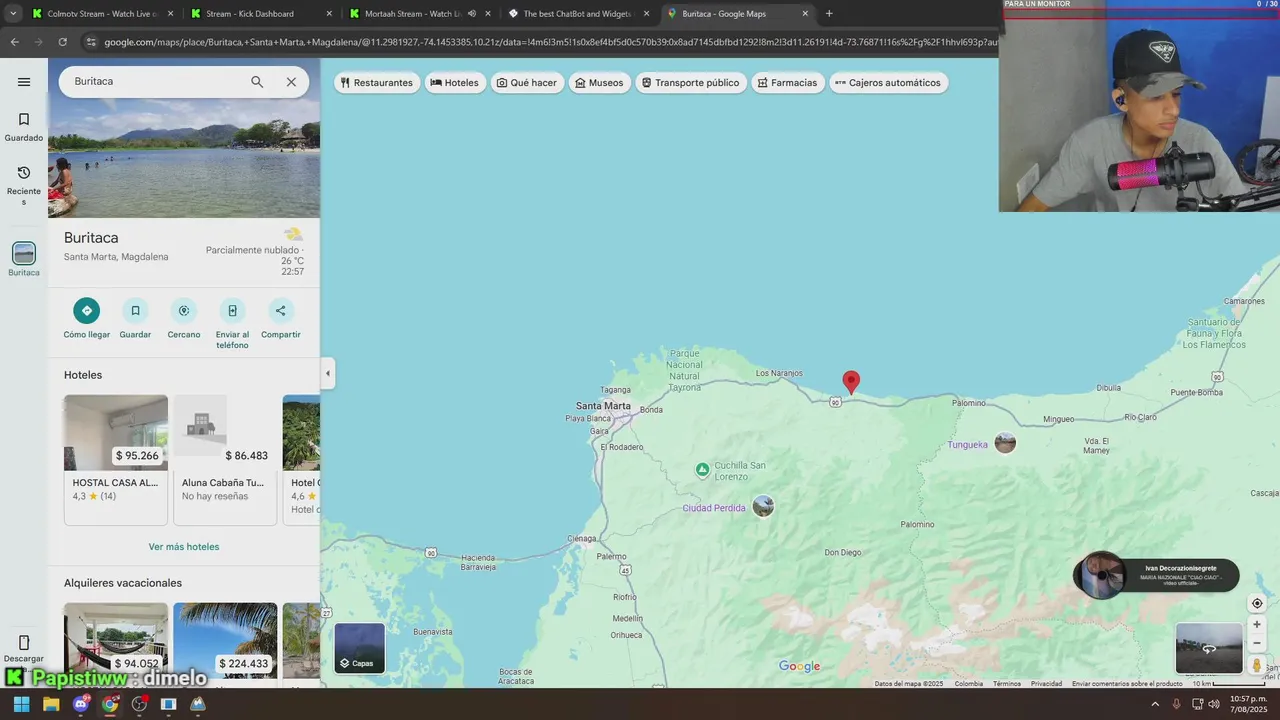Click the Compartir share icon
The image size is (1280, 720).
click(280, 311)
